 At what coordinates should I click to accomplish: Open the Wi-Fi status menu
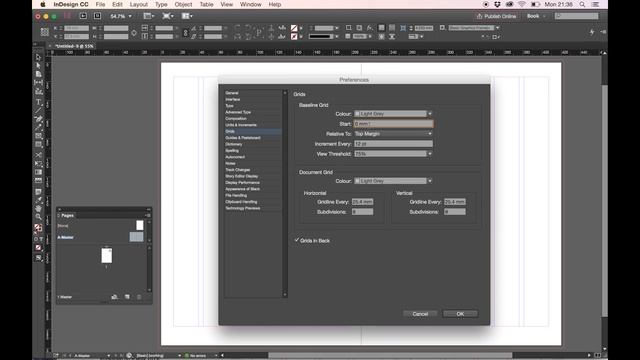tap(522, 4)
